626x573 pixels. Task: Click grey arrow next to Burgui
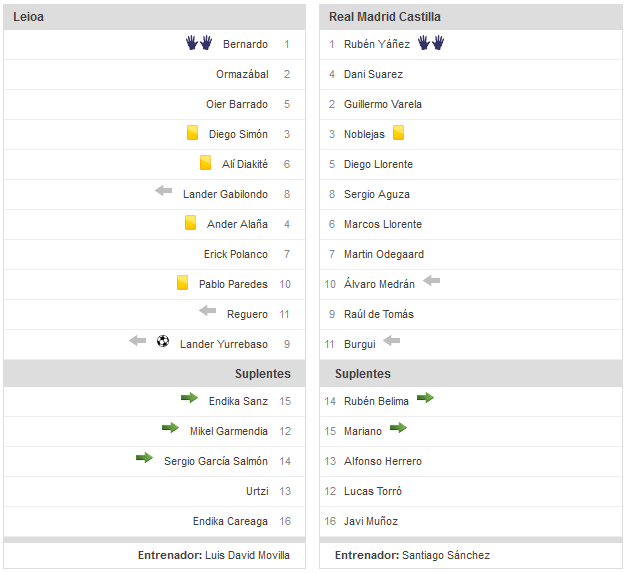tap(392, 341)
